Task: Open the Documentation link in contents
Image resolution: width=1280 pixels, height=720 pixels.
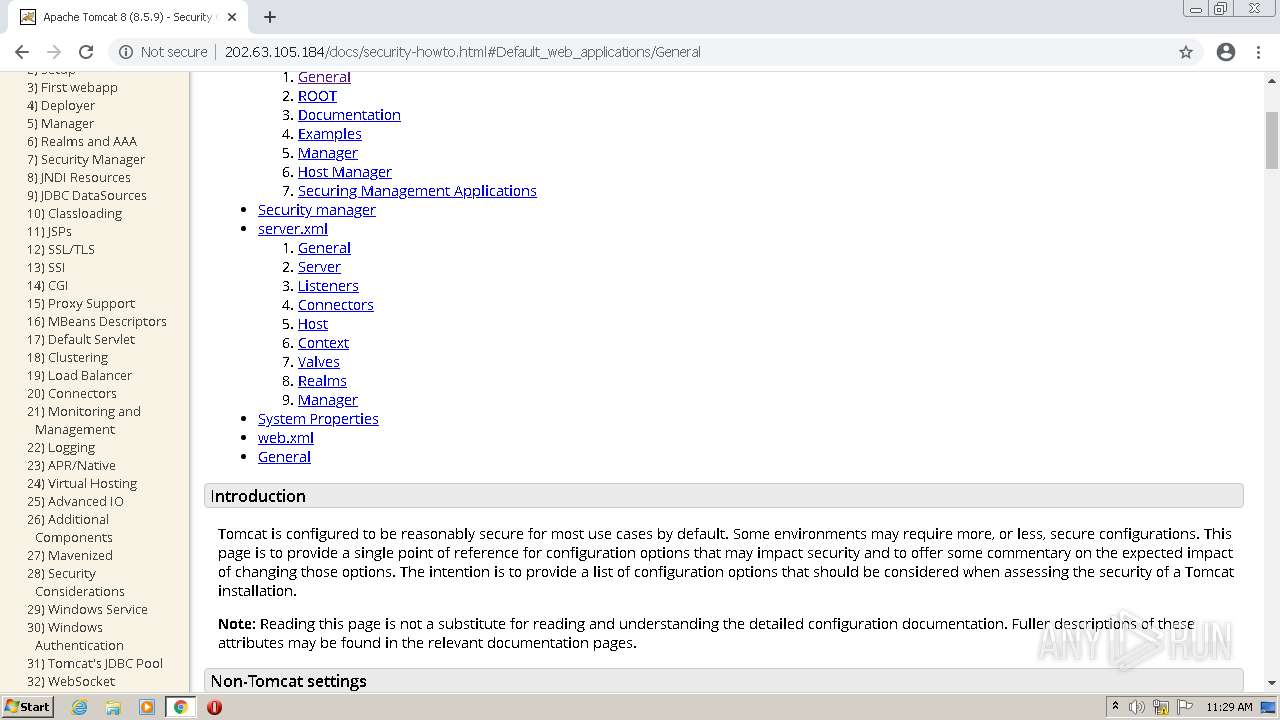Action: pos(349,115)
